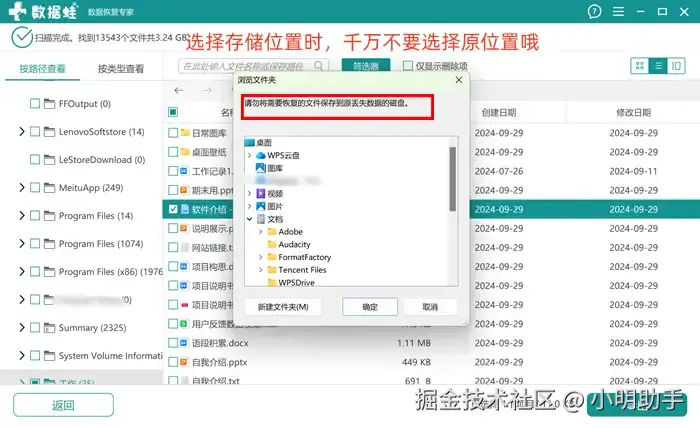Expand Adobe subfolder in dialog
The width and height of the screenshot is (700, 428).
[x=261, y=232]
